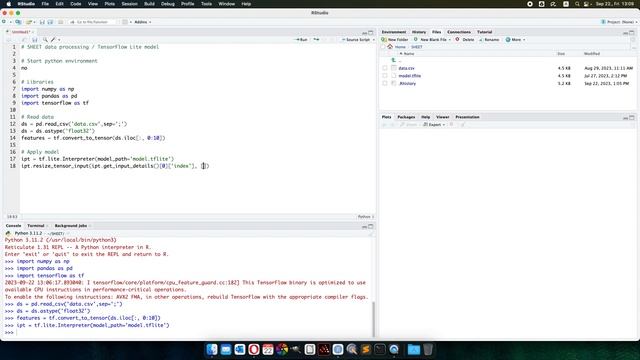Click the code tools wand icon
640x360 pixels.
53,40
